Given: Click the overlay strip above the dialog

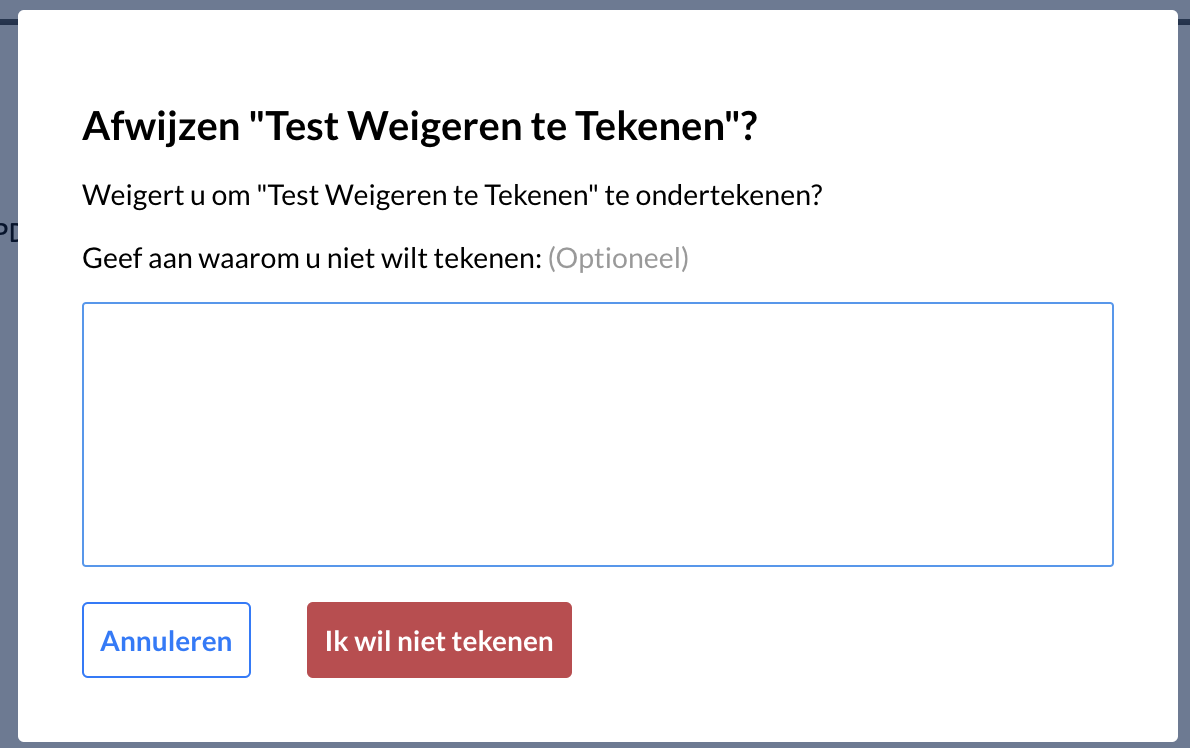Looking at the screenshot, I should (595, 5).
